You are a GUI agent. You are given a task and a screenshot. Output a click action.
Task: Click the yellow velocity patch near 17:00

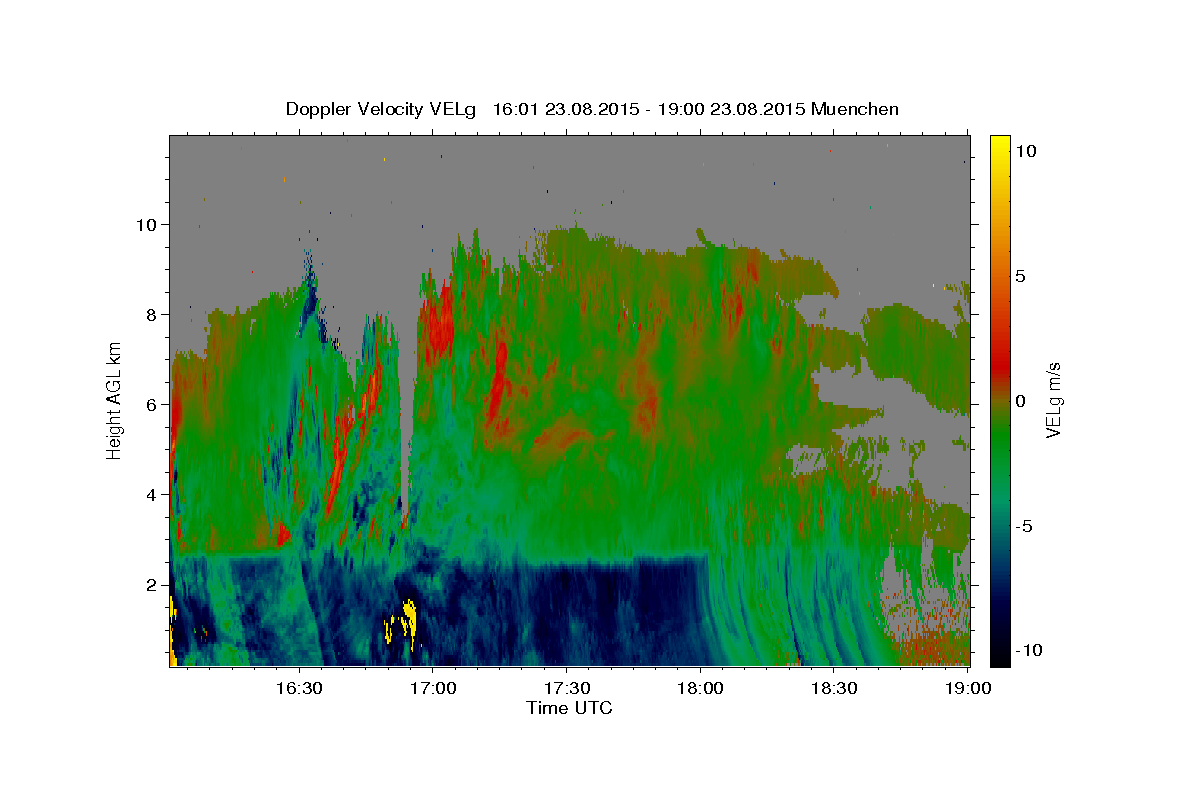point(409,617)
